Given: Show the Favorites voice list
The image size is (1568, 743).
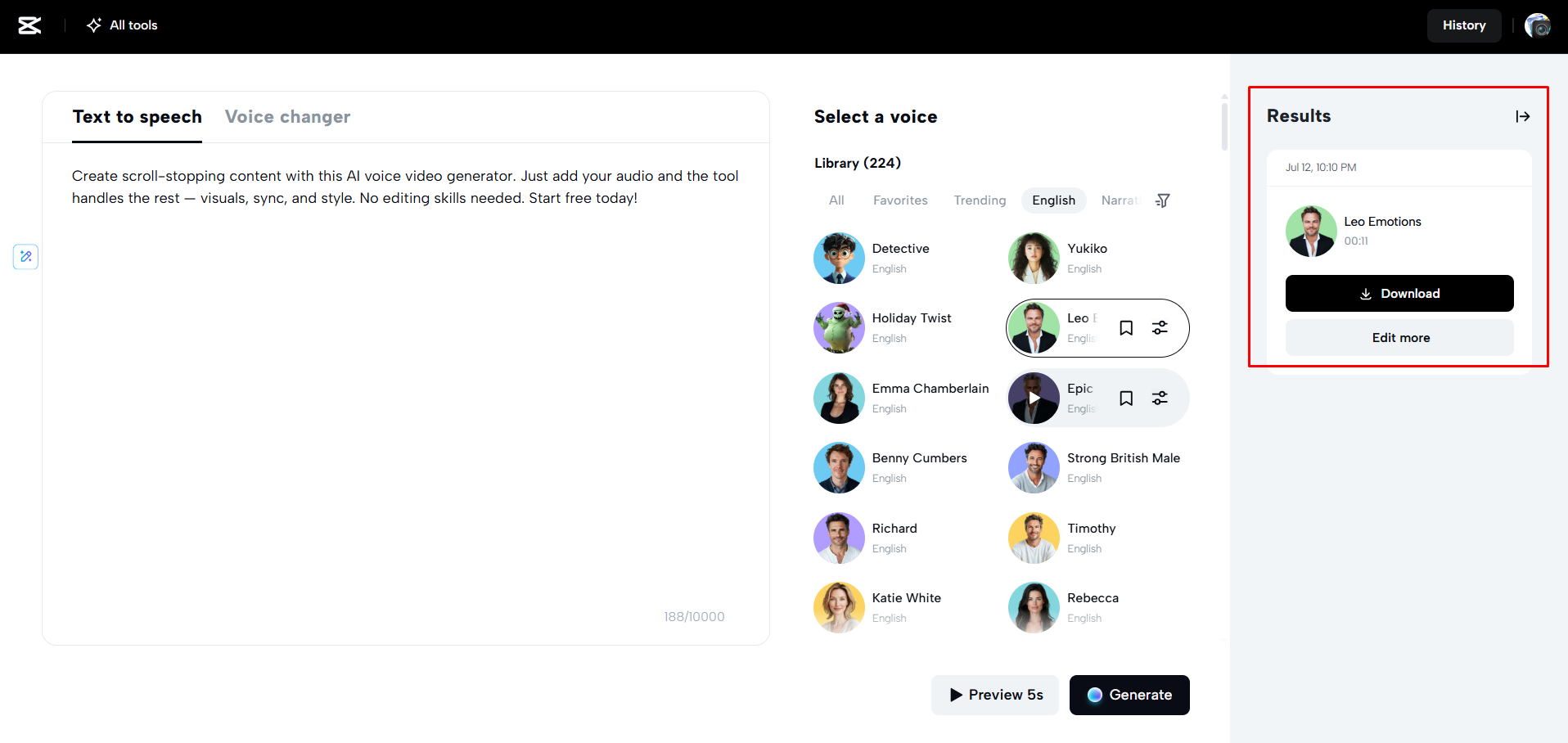Looking at the screenshot, I should pyautogui.click(x=900, y=200).
